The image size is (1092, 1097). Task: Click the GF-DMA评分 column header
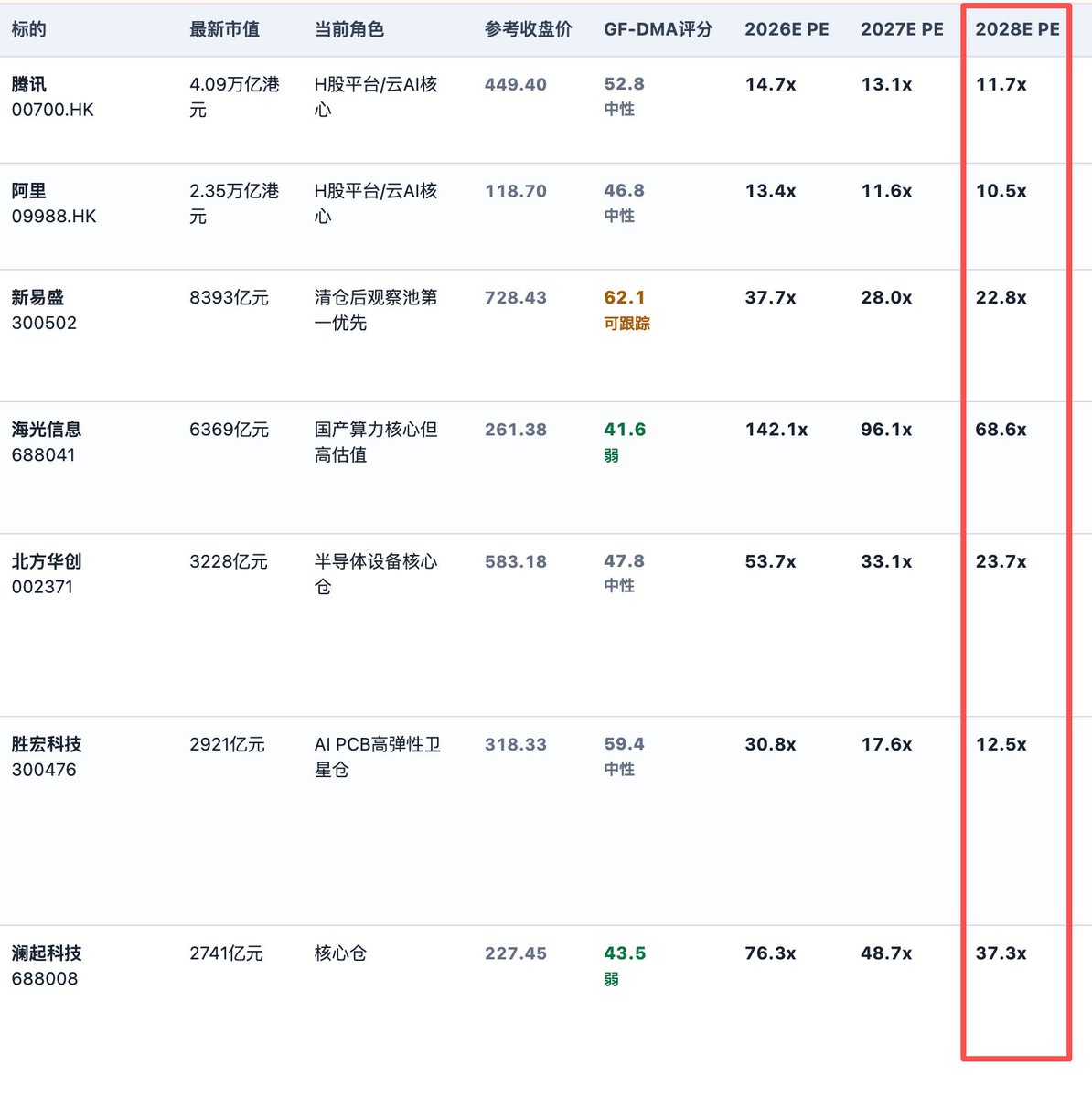tap(658, 29)
